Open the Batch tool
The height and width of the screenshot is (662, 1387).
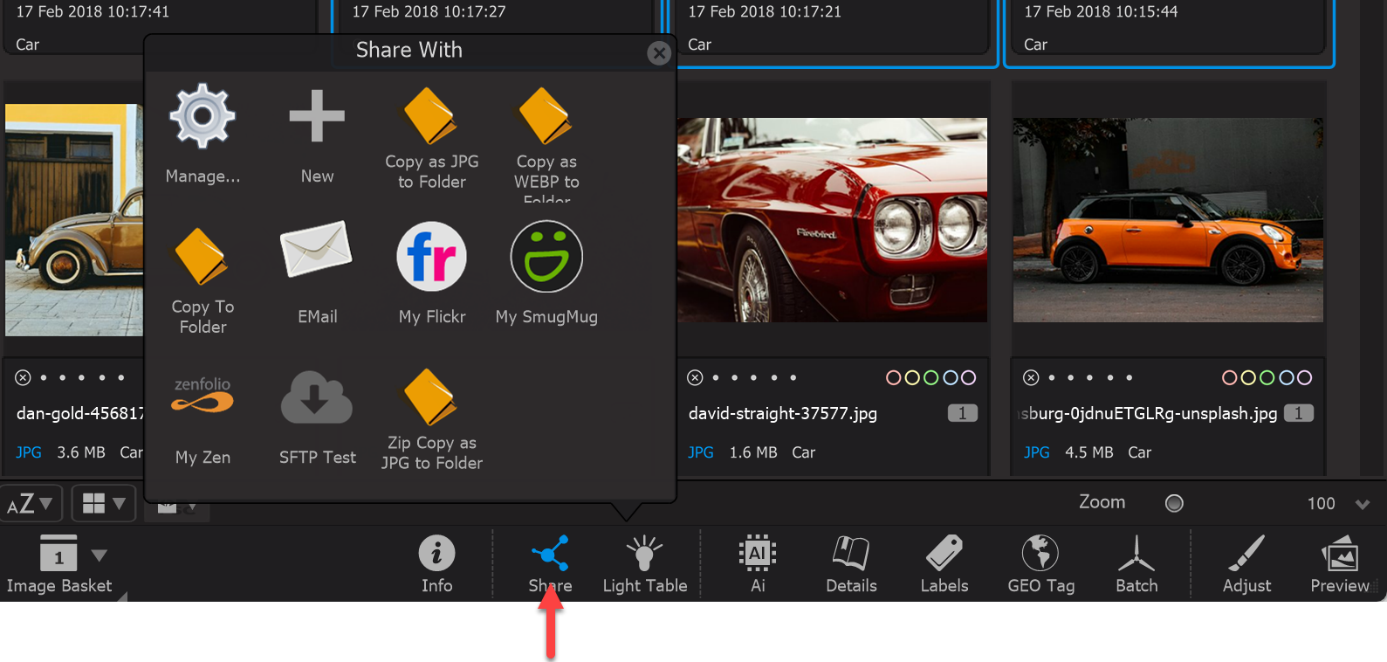point(1136,565)
